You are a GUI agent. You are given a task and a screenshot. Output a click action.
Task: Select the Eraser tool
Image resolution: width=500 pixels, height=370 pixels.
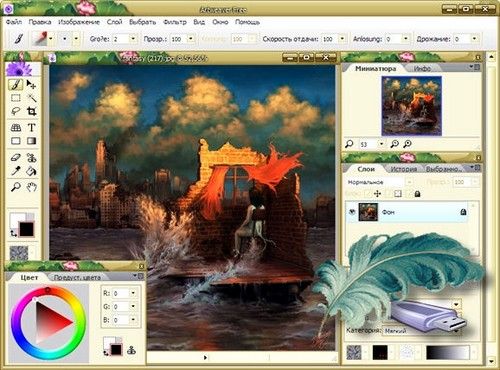(x=16, y=157)
